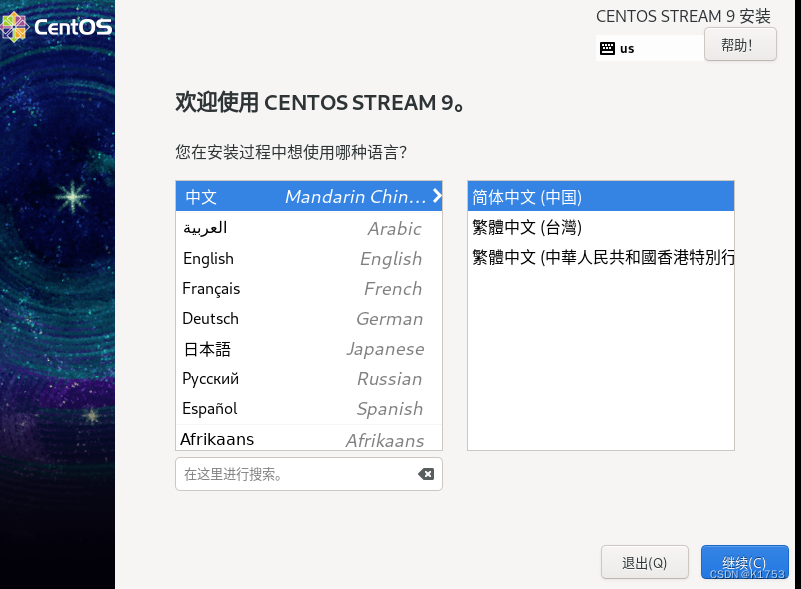
Task: Select the English language row
Action: [x=309, y=258]
